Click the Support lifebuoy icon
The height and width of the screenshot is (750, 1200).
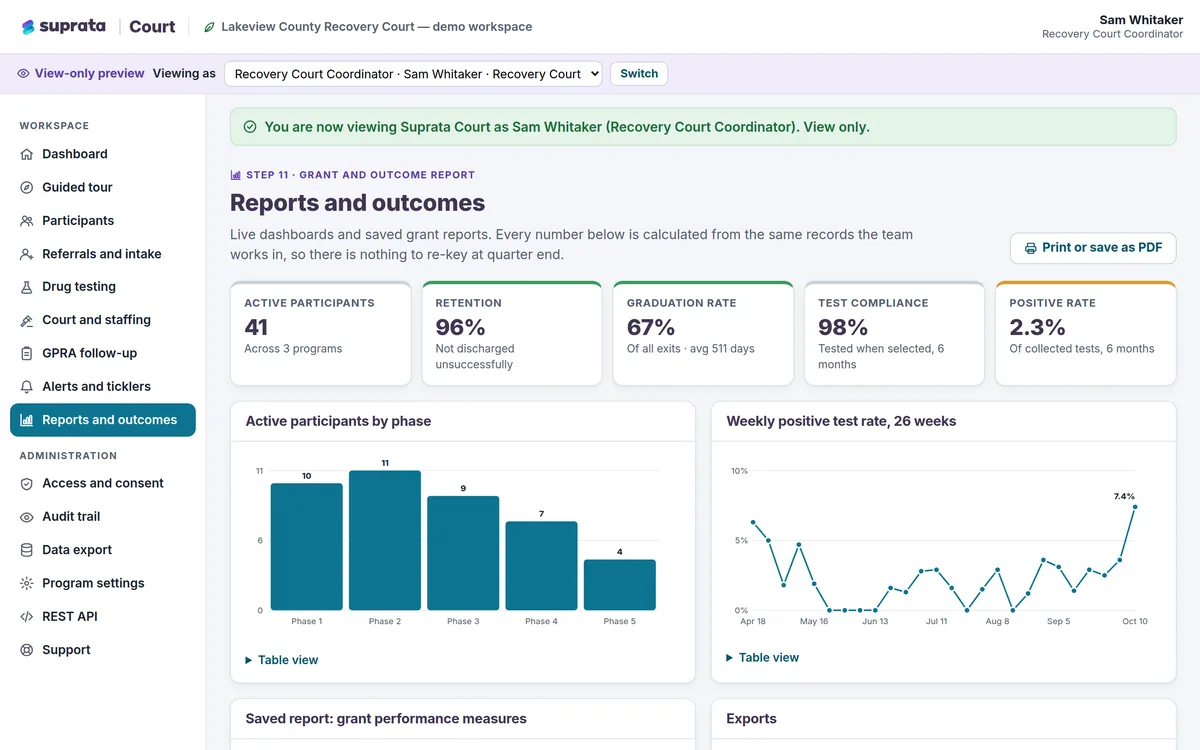click(27, 650)
